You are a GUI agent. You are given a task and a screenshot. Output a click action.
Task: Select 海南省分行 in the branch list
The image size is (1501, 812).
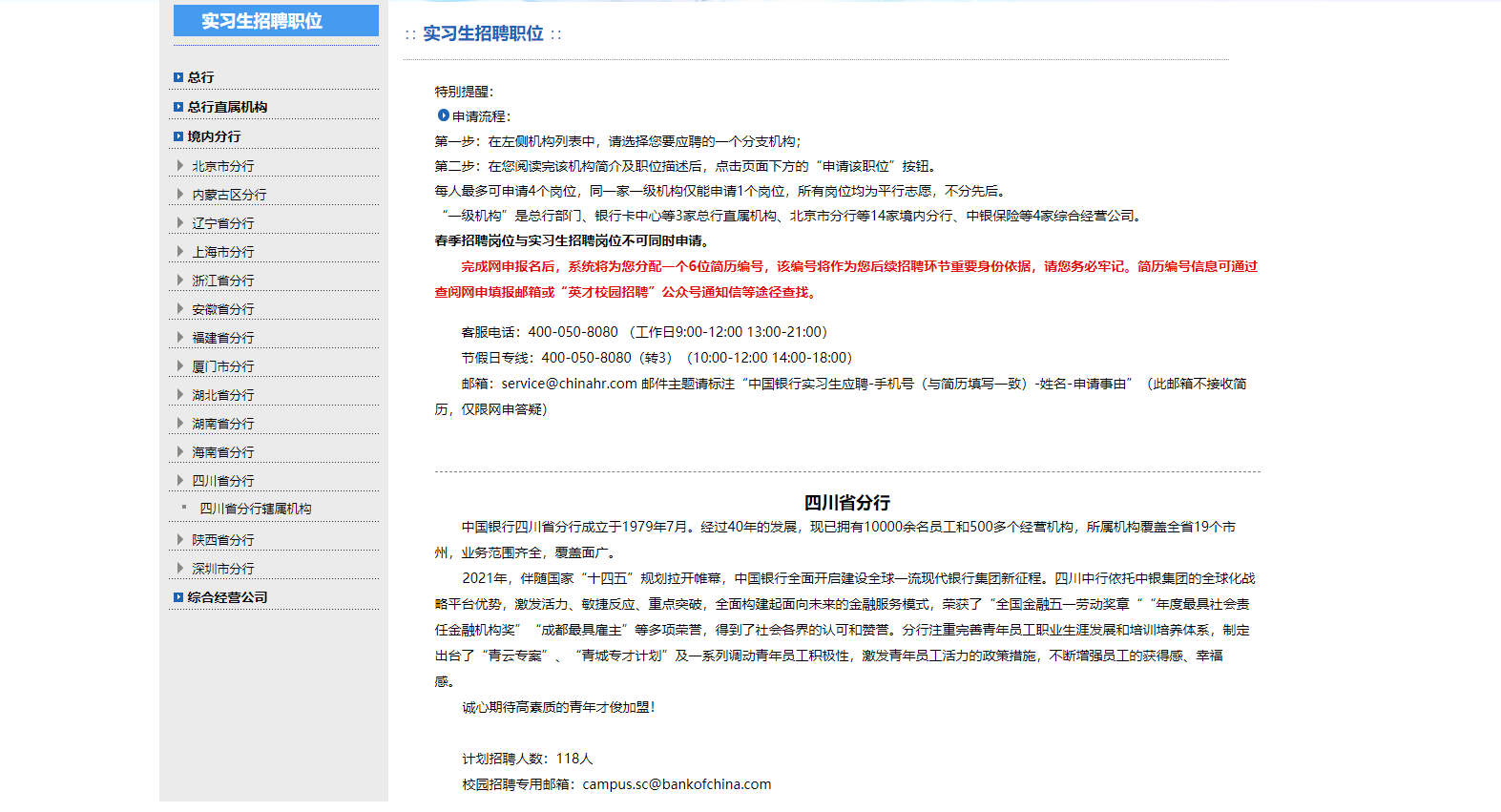coord(223,452)
